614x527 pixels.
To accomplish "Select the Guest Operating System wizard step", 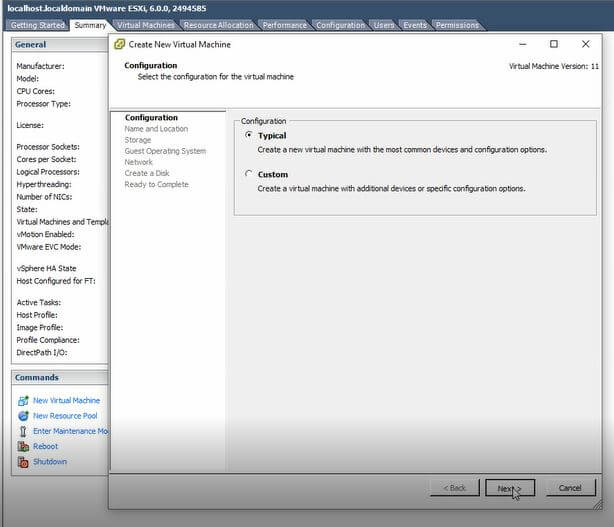I will point(165,151).
